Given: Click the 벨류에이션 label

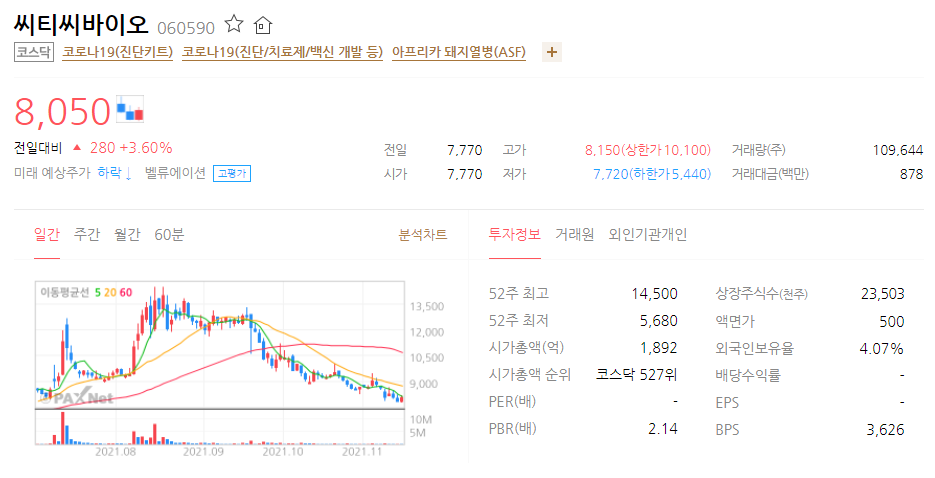Looking at the screenshot, I should tap(175, 173).
